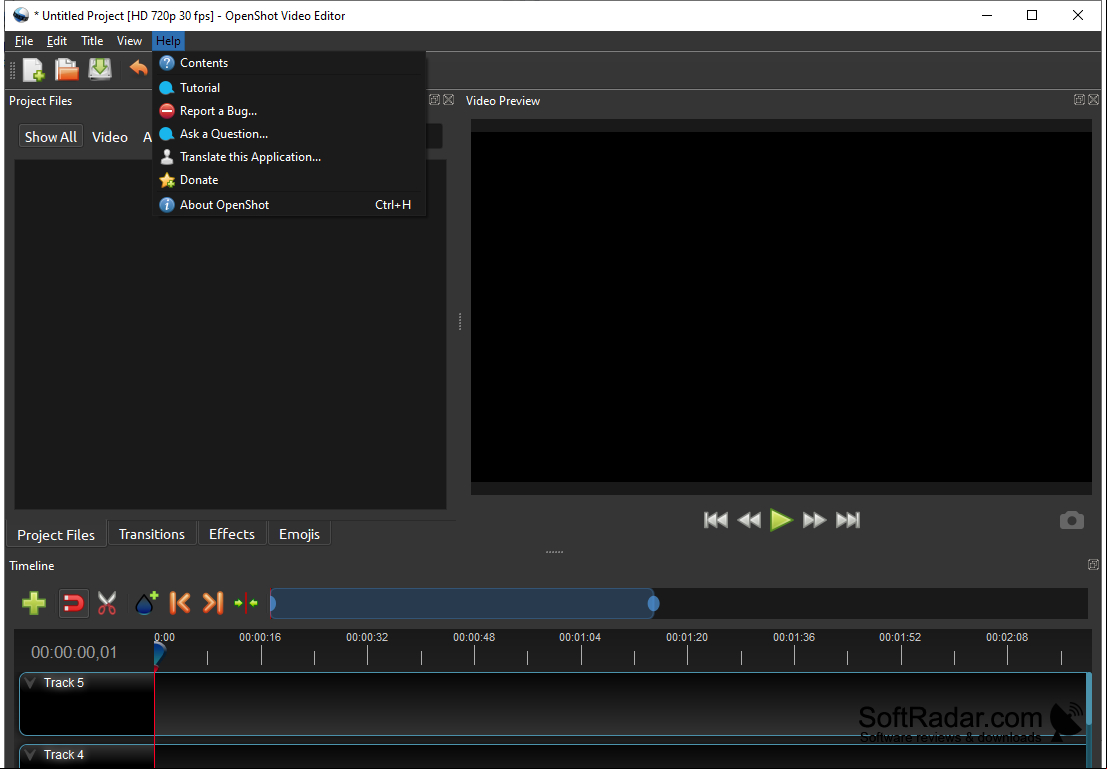Viewport: 1107px width, 769px height.
Task: Open the Edit menu
Action: [57, 41]
